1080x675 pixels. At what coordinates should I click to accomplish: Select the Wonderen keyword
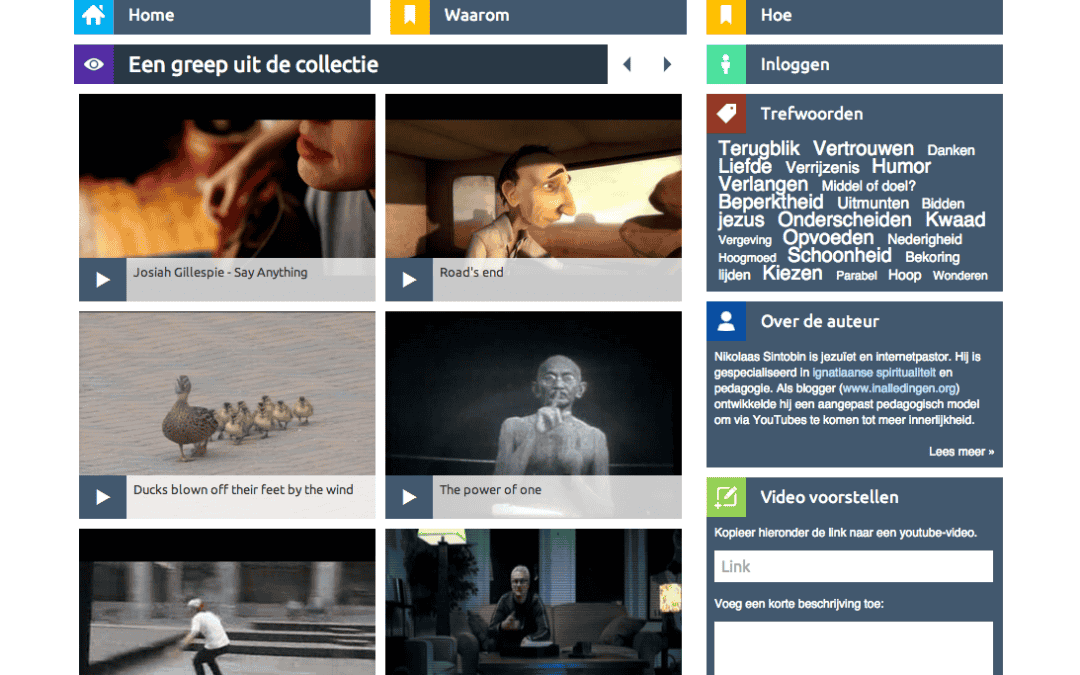(x=960, y=276)
